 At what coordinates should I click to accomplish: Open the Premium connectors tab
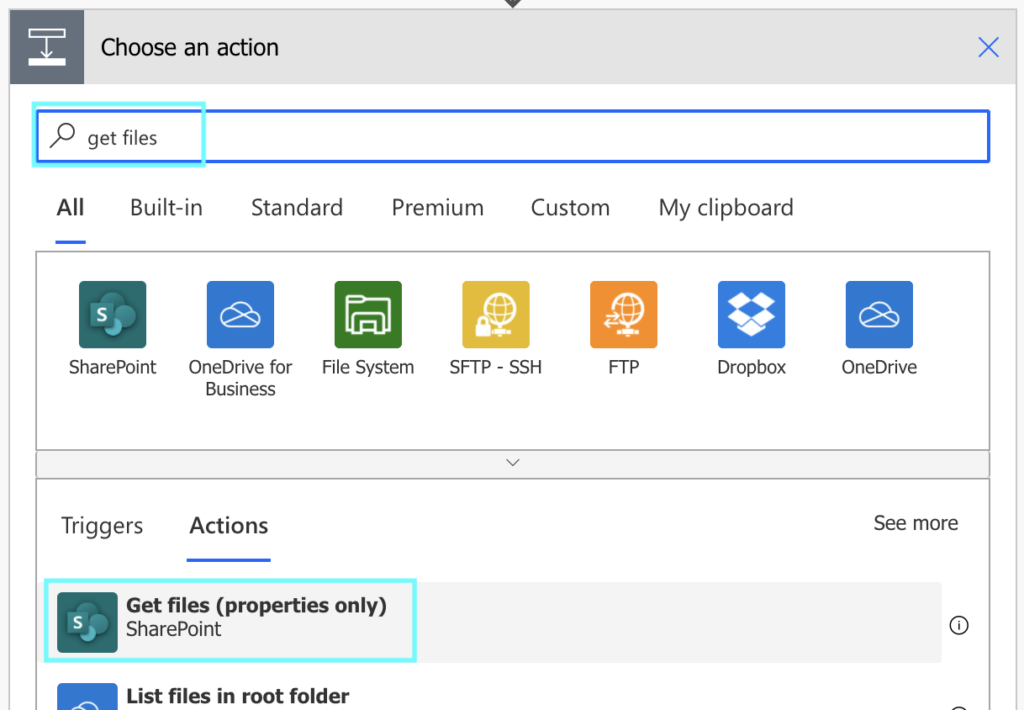coord(438,208)
